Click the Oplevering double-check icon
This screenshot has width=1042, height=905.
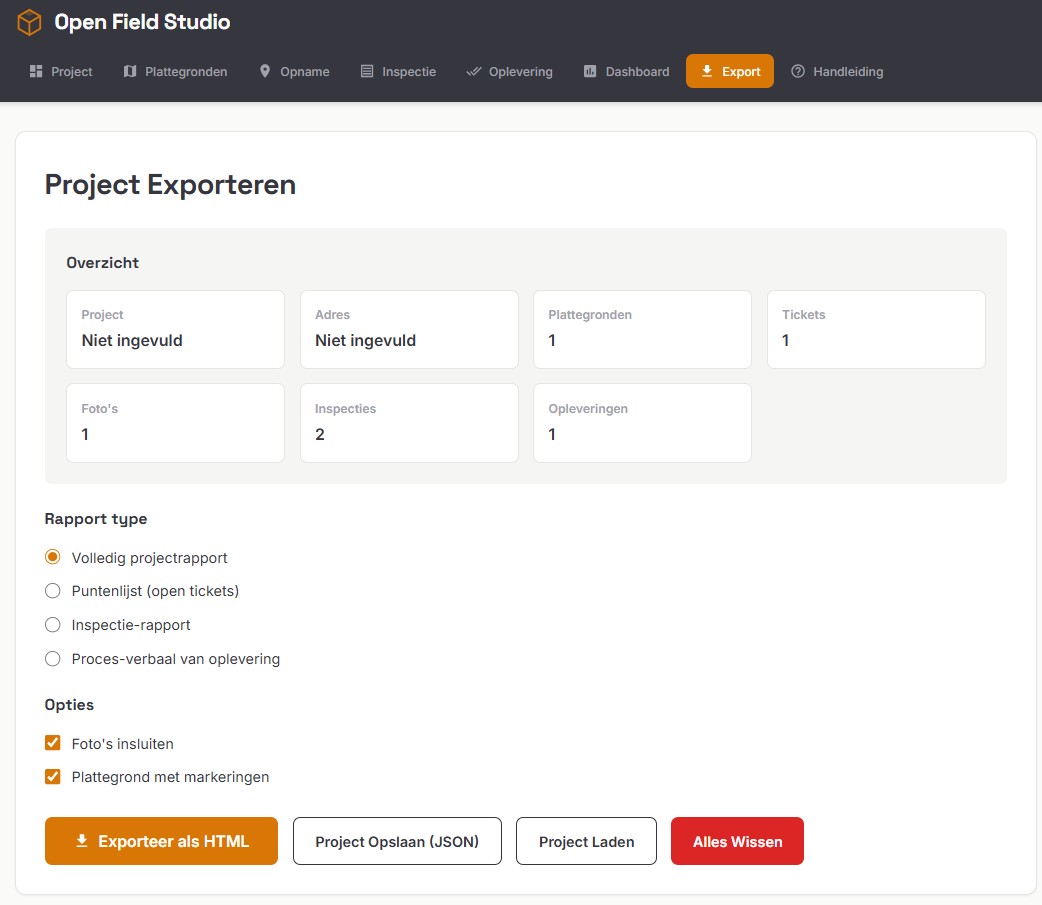pos(474,72)
